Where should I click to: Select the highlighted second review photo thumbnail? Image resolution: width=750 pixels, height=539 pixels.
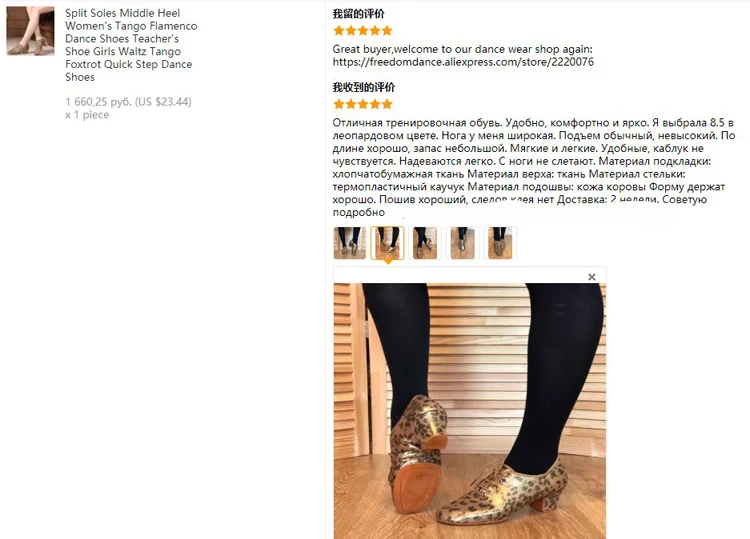click(387, 243)
